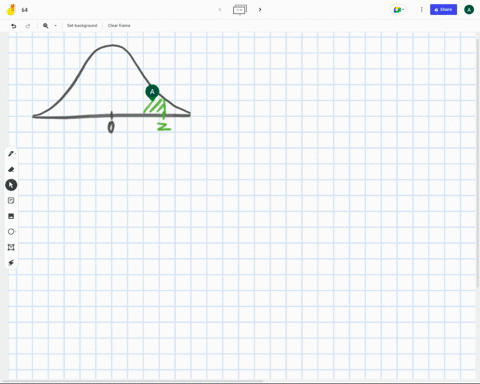Open the Google Meet call dropdown
The height and width of the screenshot is (384, 480).
coord(398,10)
